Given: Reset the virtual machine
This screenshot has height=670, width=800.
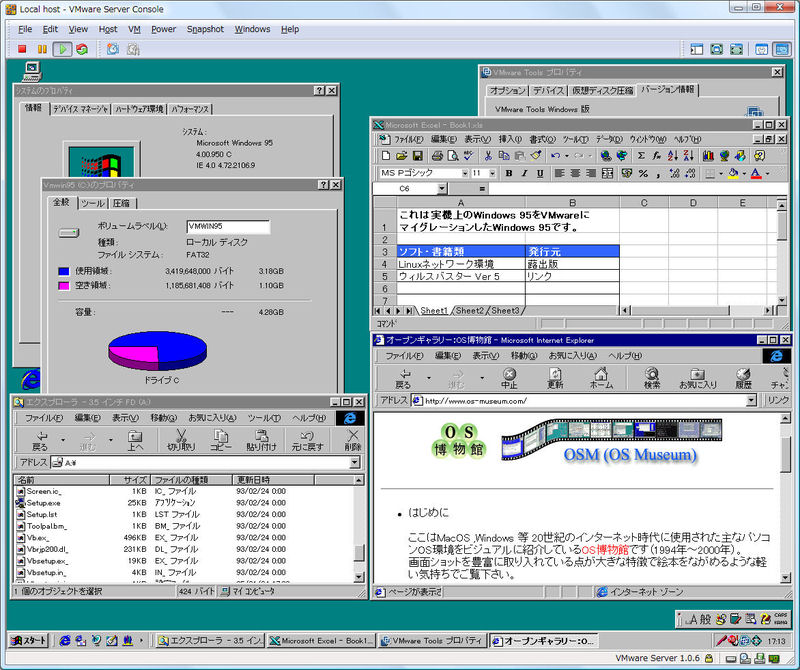Looking at the screenshot, I should pyautogui.click(x=82, y=49).
